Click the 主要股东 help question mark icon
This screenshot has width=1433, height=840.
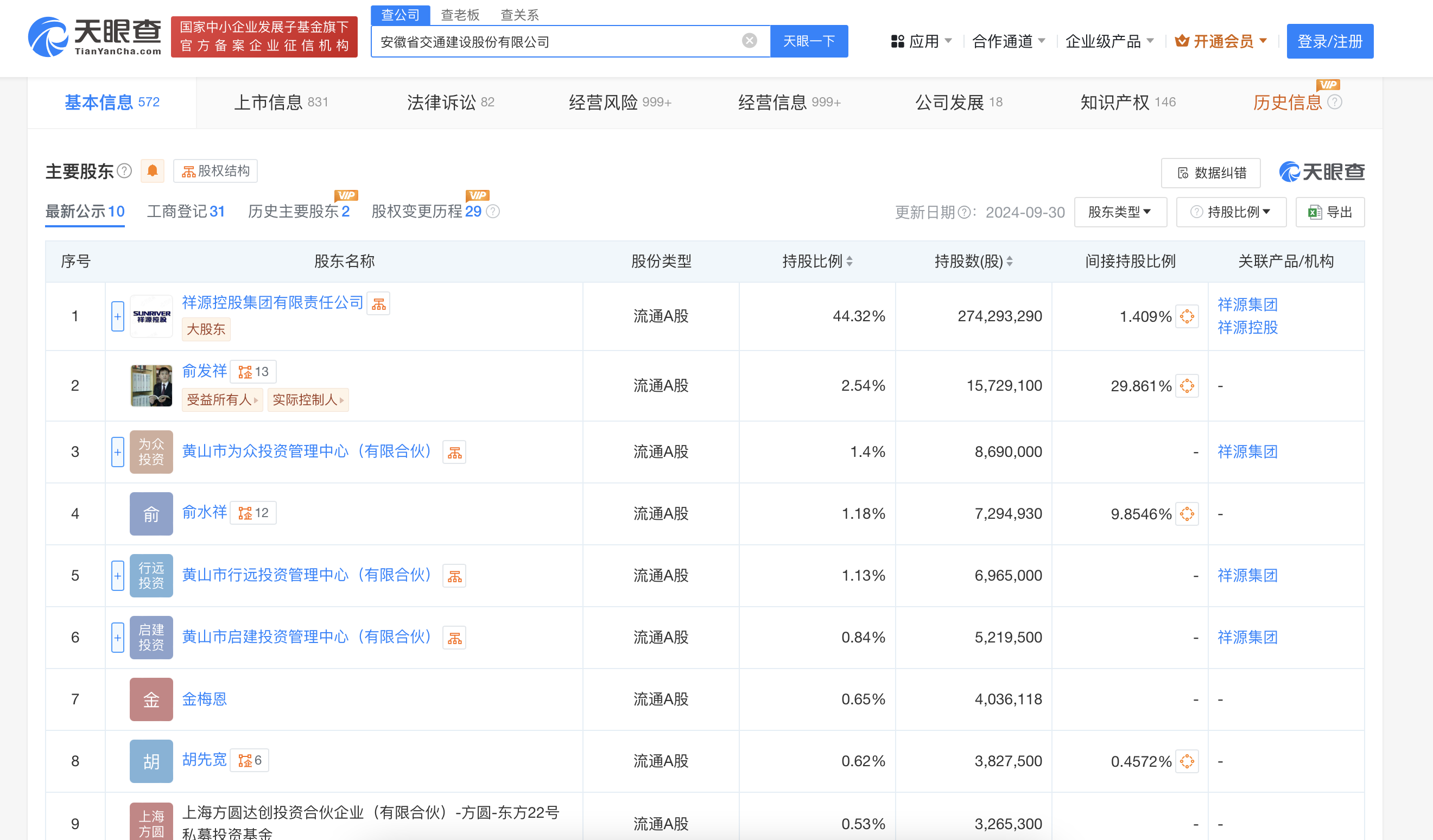[124, 171]
